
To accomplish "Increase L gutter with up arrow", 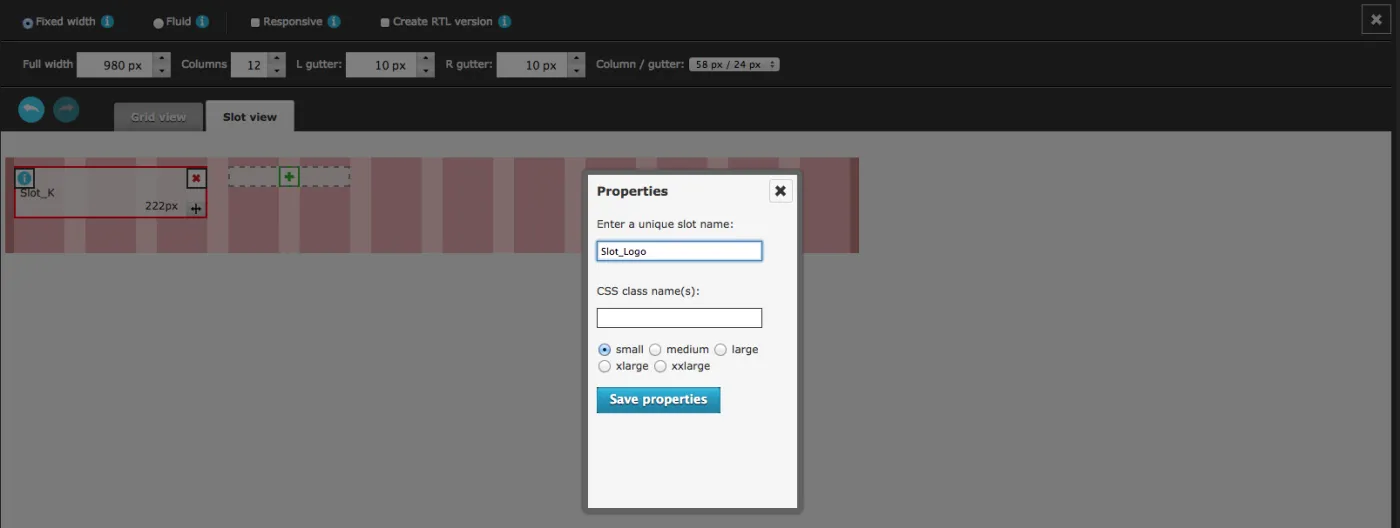I will tap(426, 58).
